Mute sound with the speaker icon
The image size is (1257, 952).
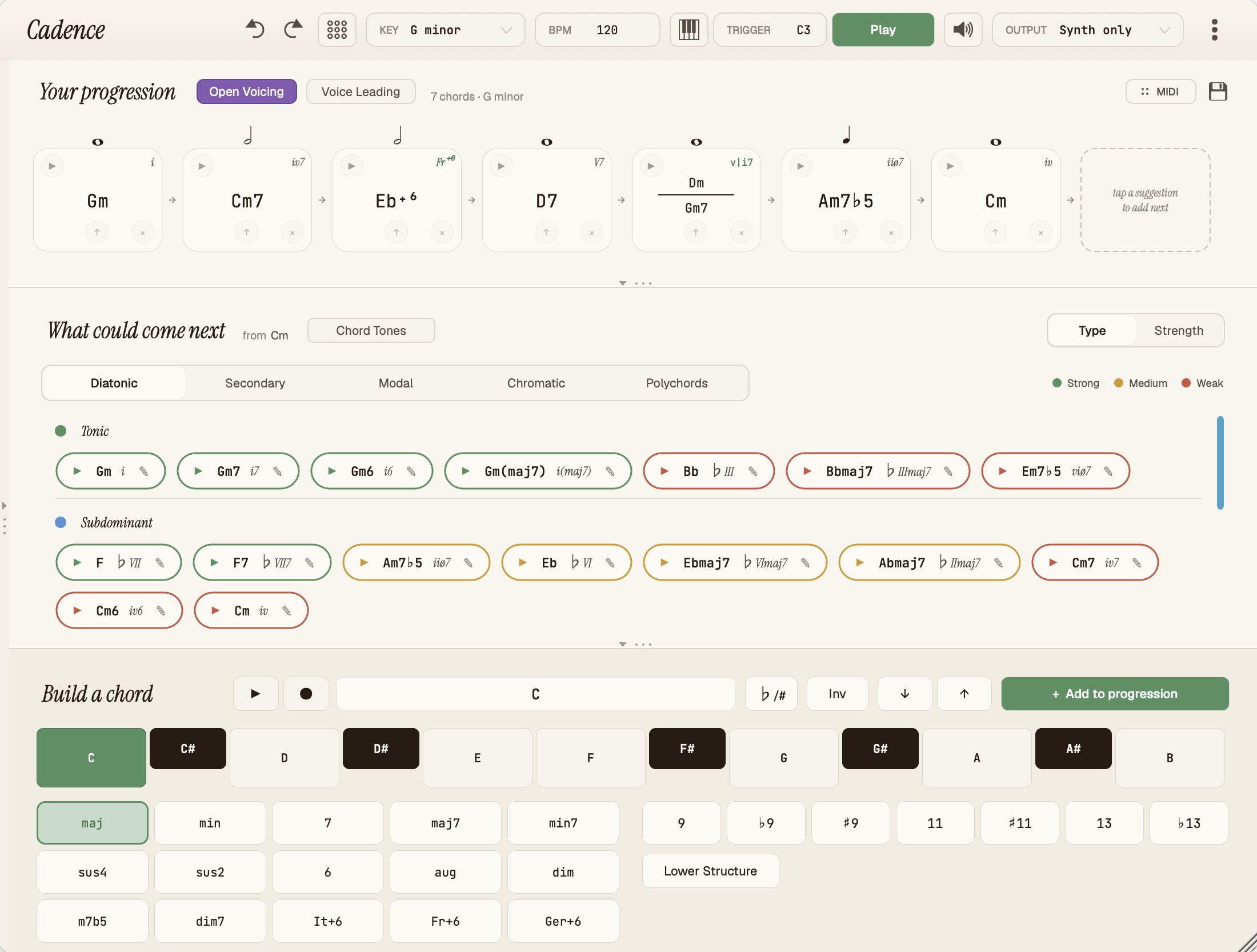pyautogui.click(x=963, y=30)
